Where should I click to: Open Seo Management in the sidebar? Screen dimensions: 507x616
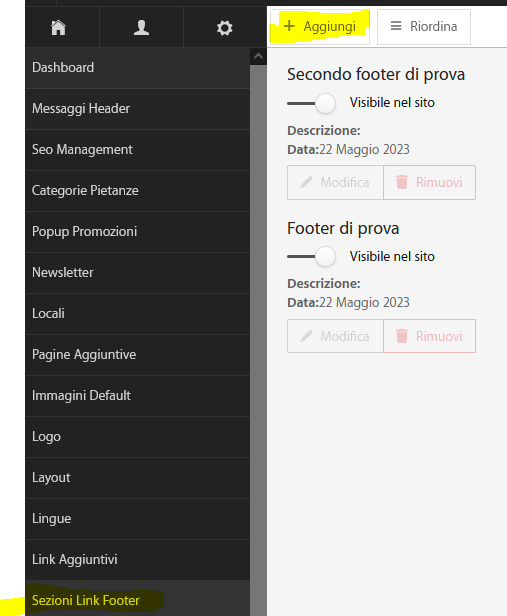pyautogui.click(x=137, y=150)
